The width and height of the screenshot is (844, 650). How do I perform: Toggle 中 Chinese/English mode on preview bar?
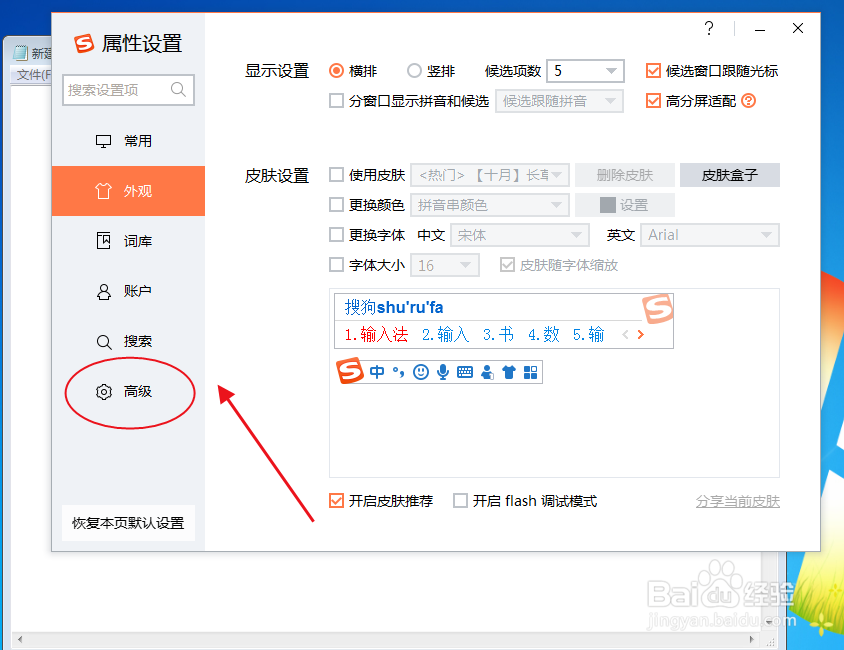[x=377, y=372]
